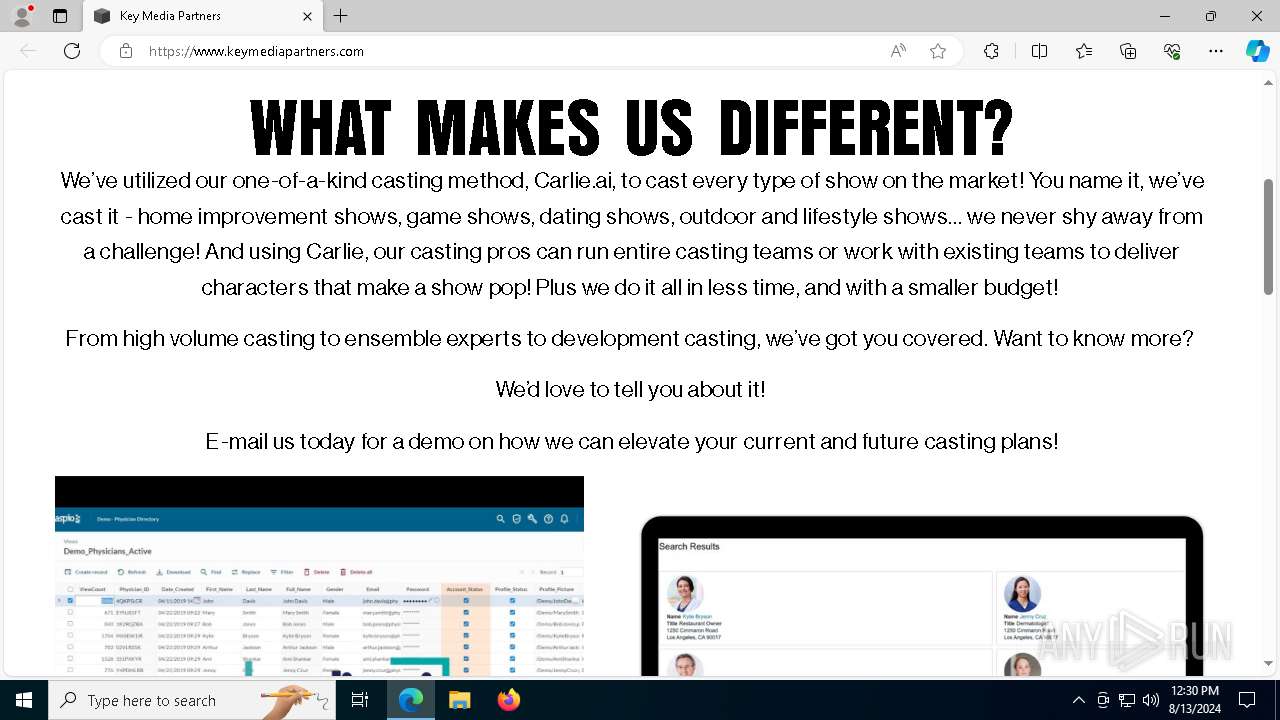Launch Firefox from the taskbar

point(509,700)
